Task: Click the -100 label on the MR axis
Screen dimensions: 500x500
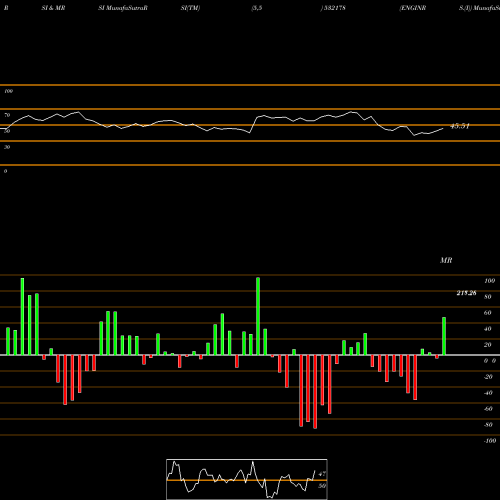Action: pos(489,441)
